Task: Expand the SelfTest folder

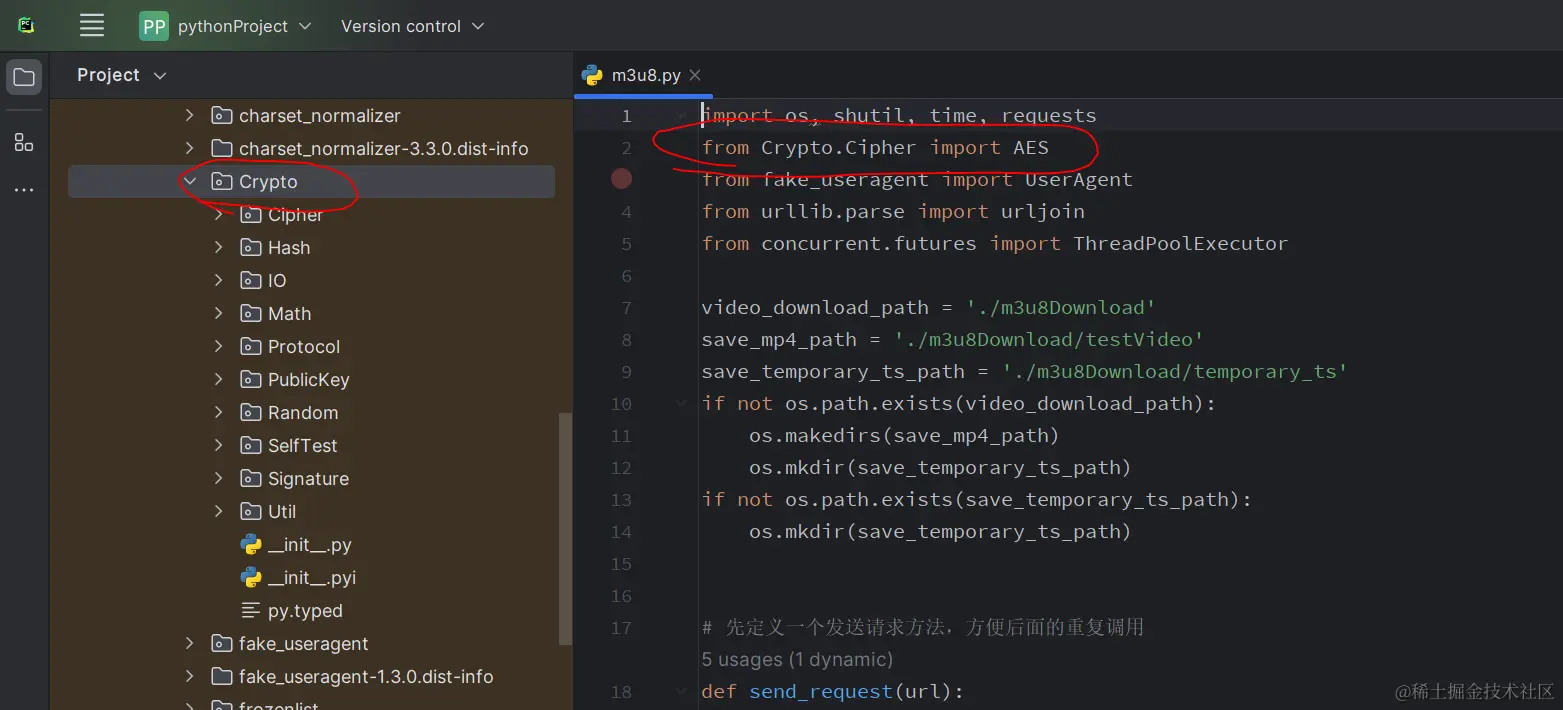Action: click(x=218, y=445)
